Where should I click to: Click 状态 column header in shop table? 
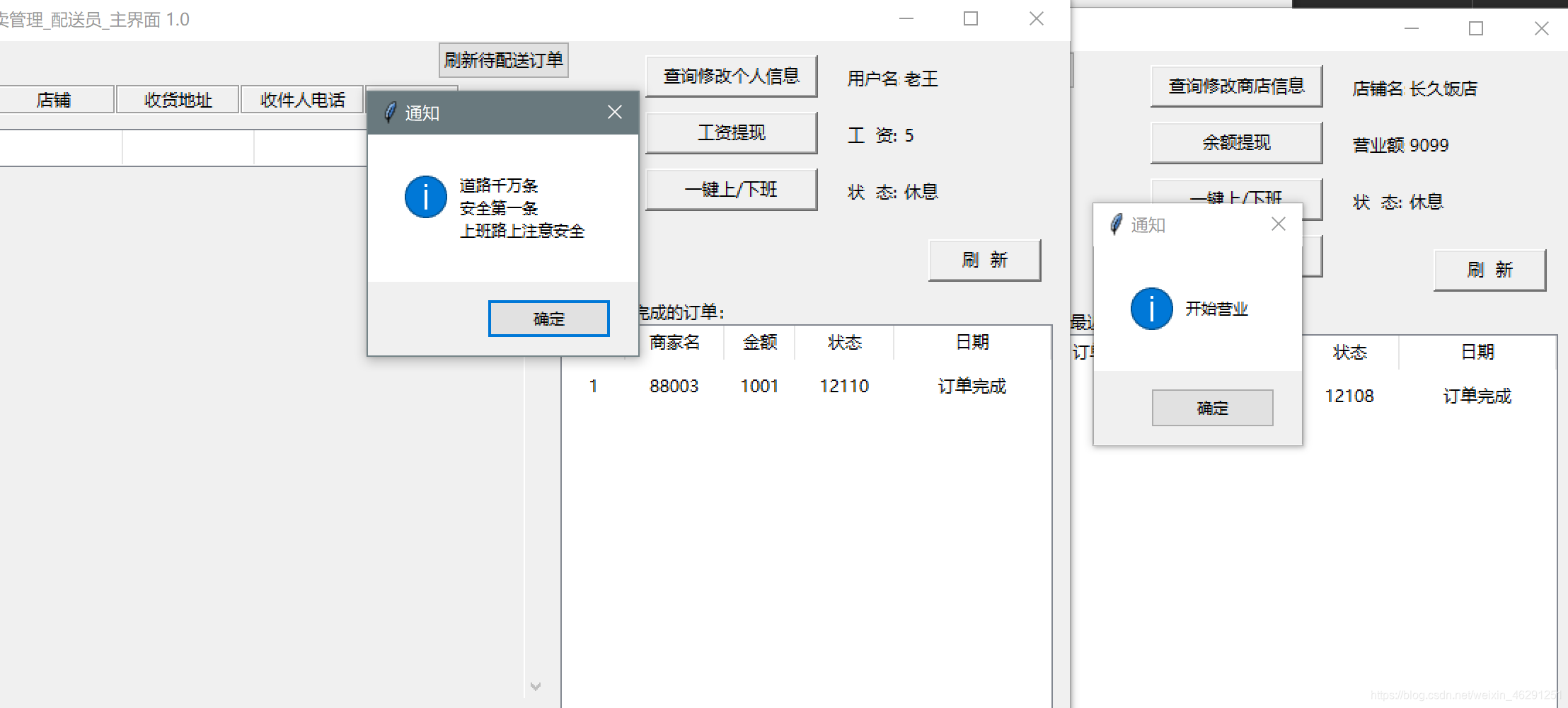point(1349,353)
